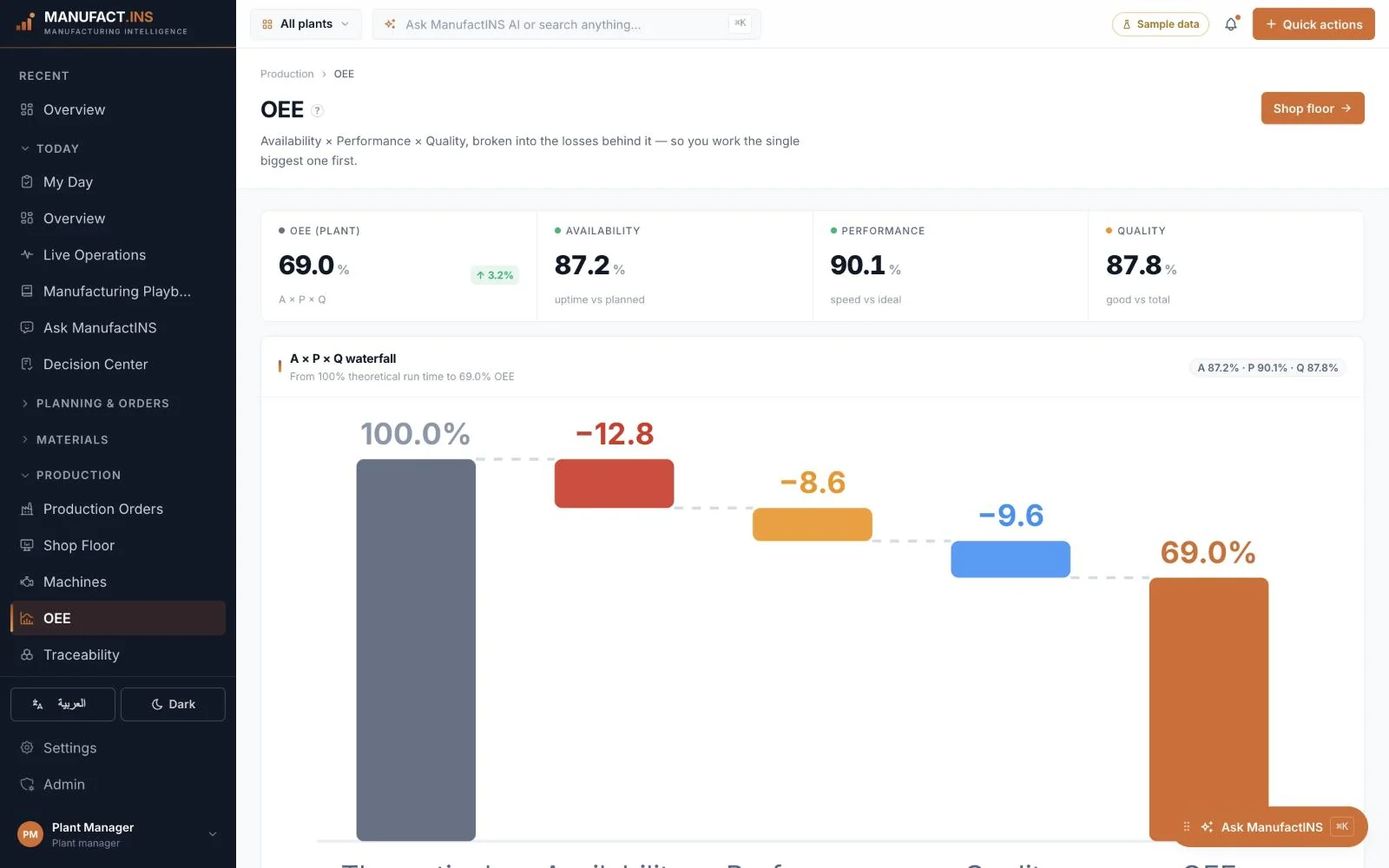Open the Traceability page
This screenshot has height=868, width=1389.
tap(118, 654)
